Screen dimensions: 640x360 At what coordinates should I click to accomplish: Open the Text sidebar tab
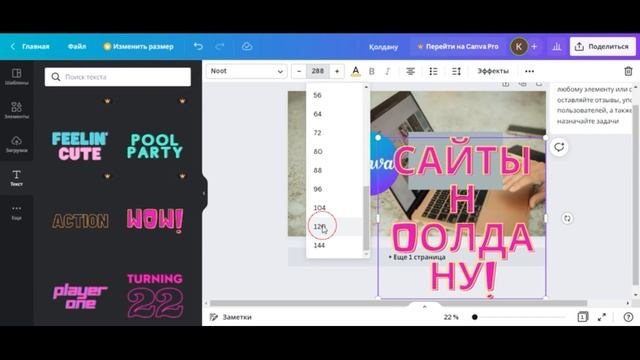coord(16,178)
